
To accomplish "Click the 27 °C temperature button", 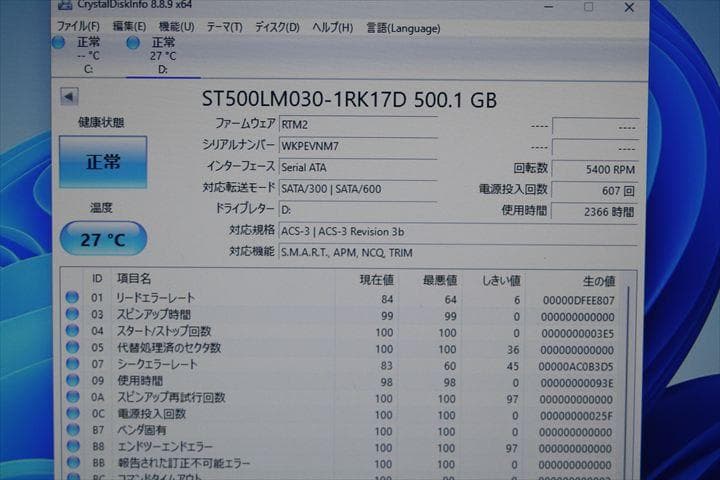I will pos(103,239).
